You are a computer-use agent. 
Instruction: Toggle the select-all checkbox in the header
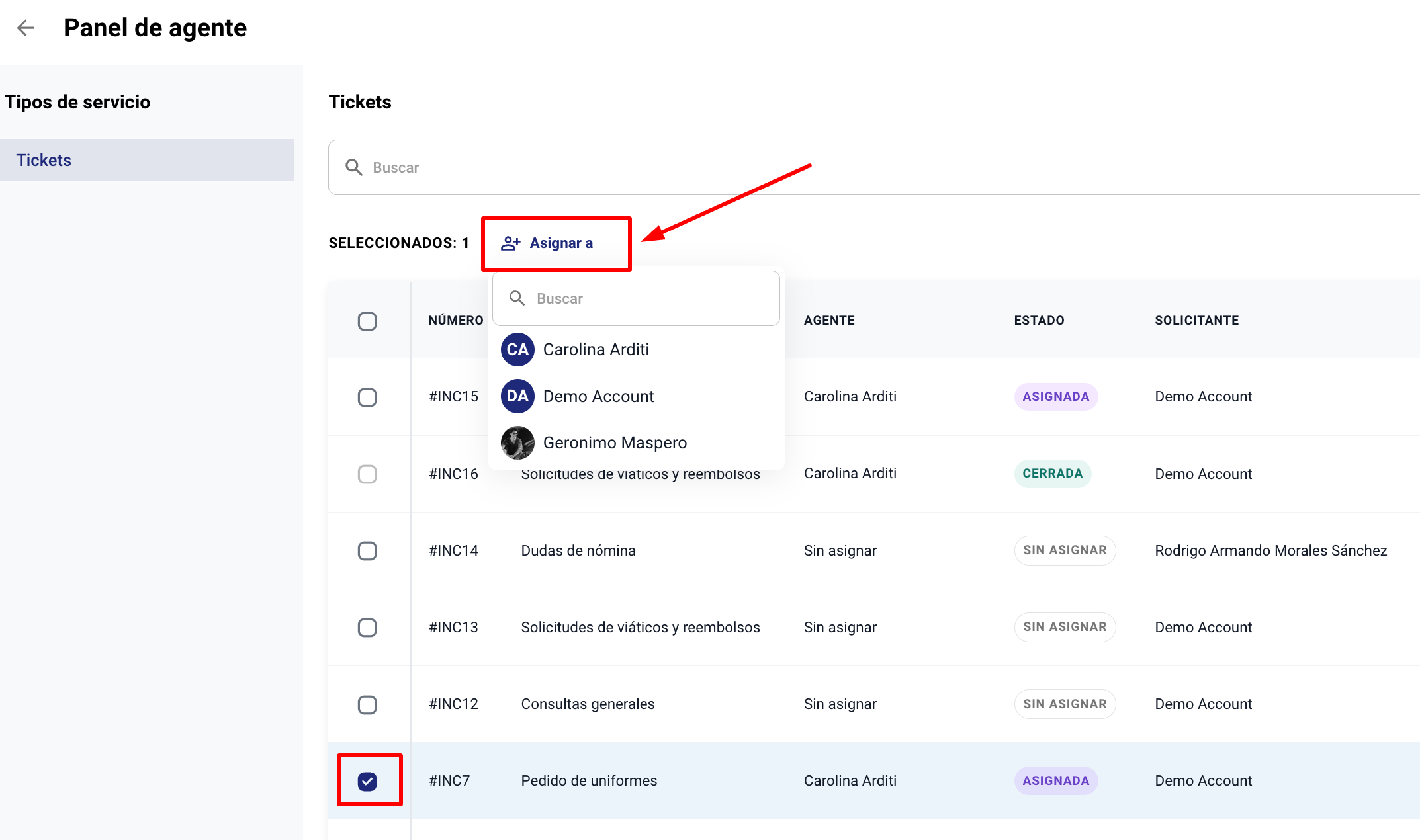point(367,321)
